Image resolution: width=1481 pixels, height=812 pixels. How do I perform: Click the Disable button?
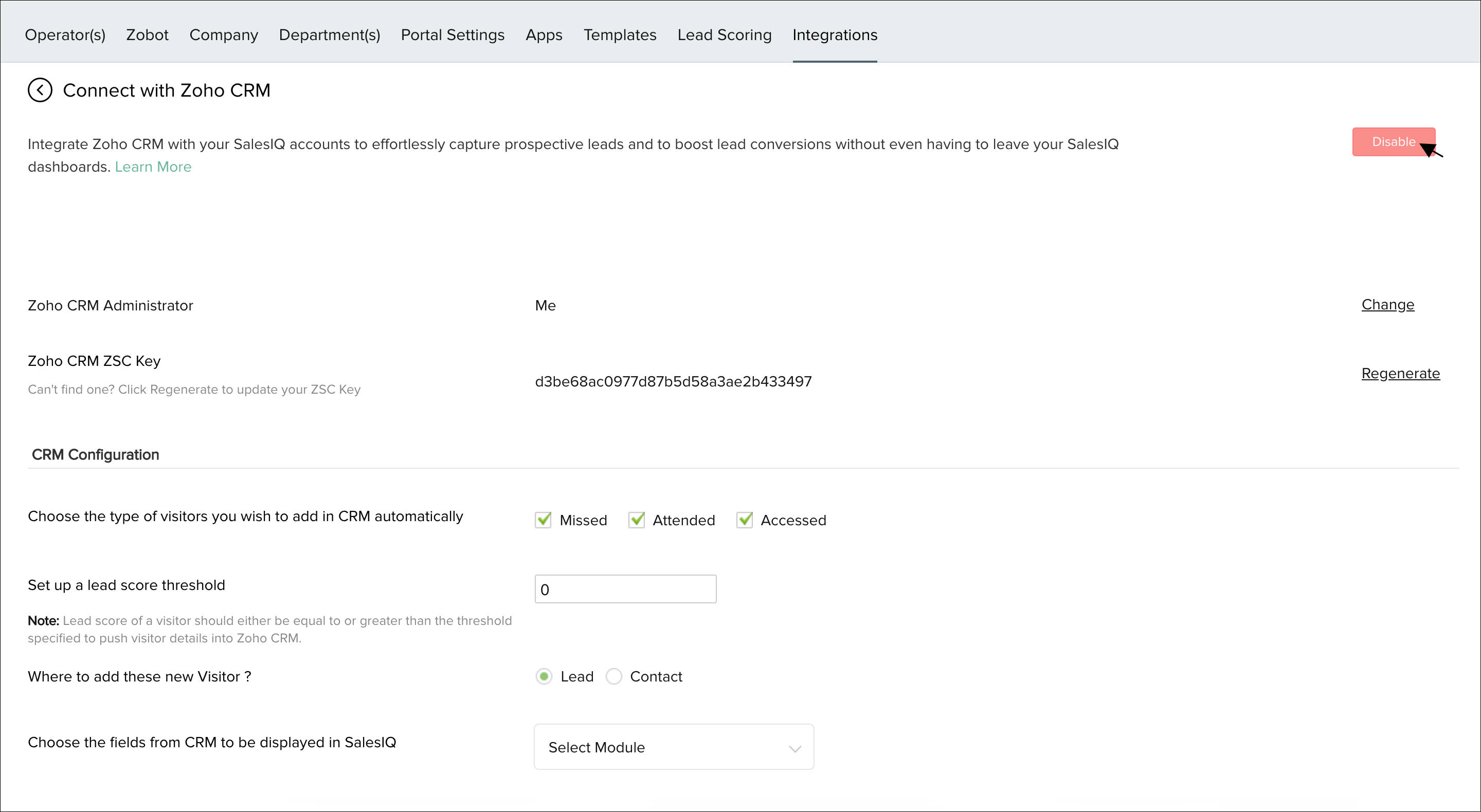(x=1394, y=142)
